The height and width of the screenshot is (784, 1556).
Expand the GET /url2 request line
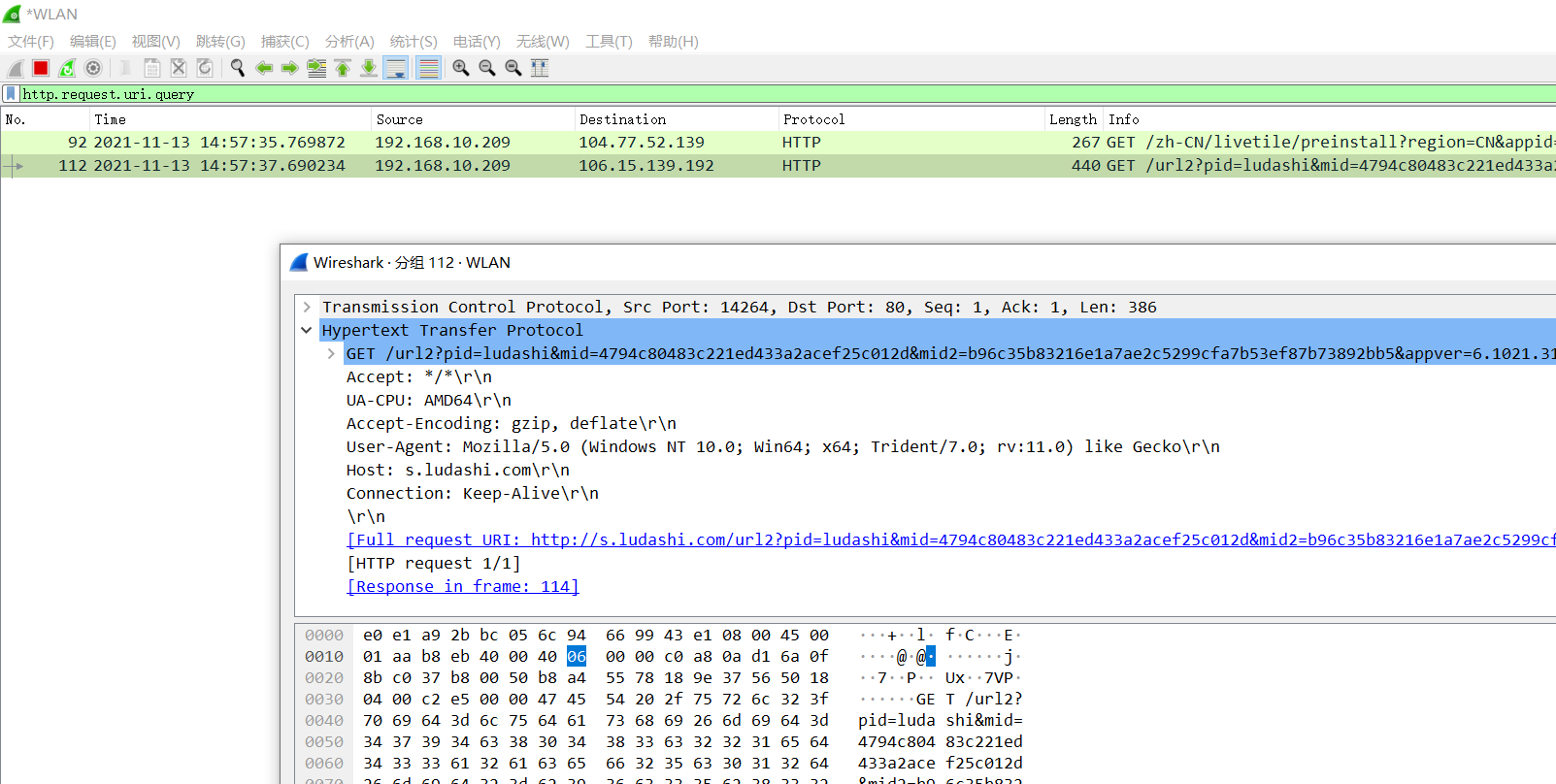[x=331, y=353]
